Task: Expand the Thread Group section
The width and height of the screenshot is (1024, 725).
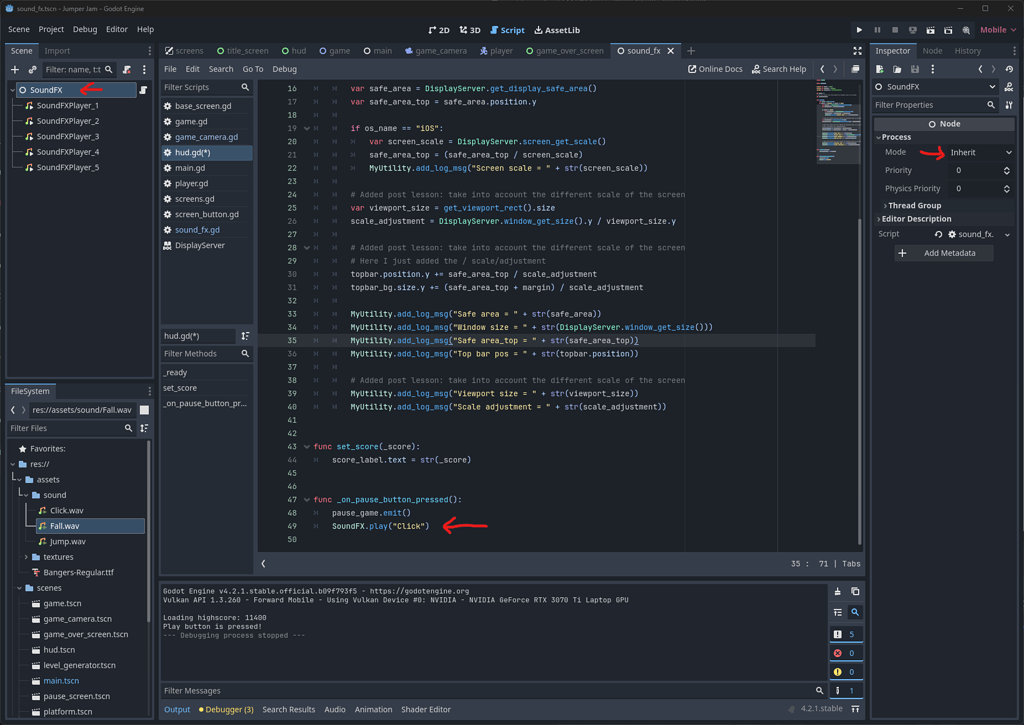Action: [x=914, y=205]
